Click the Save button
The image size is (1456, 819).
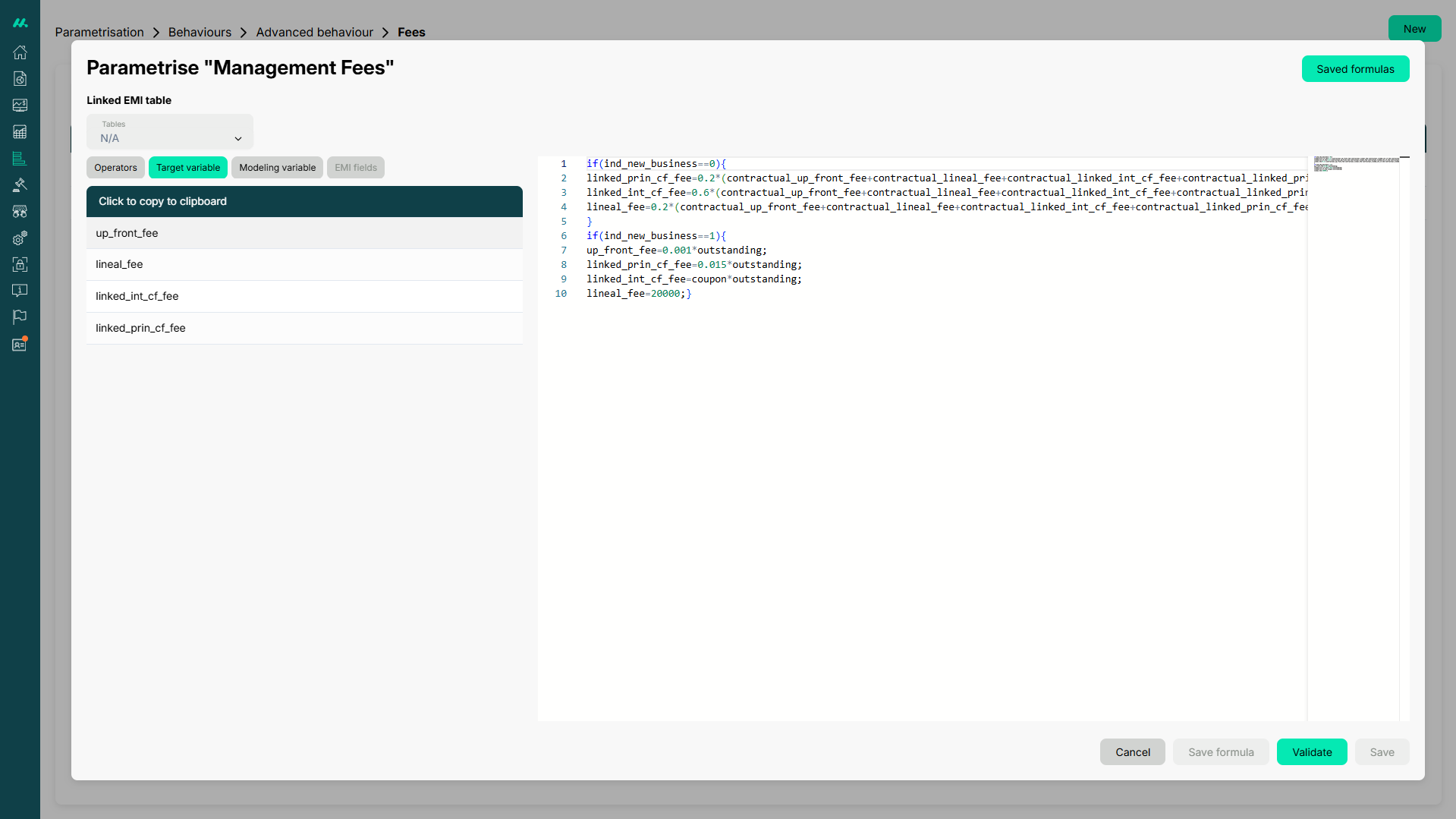point(1382,752)
